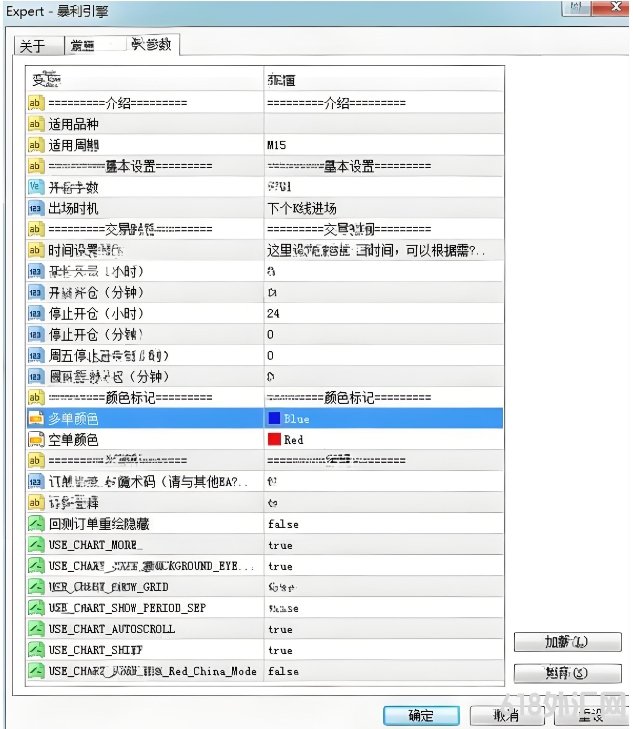Click the 重设 button
This screenshot has height=729, width=633.
coord(591,715)
